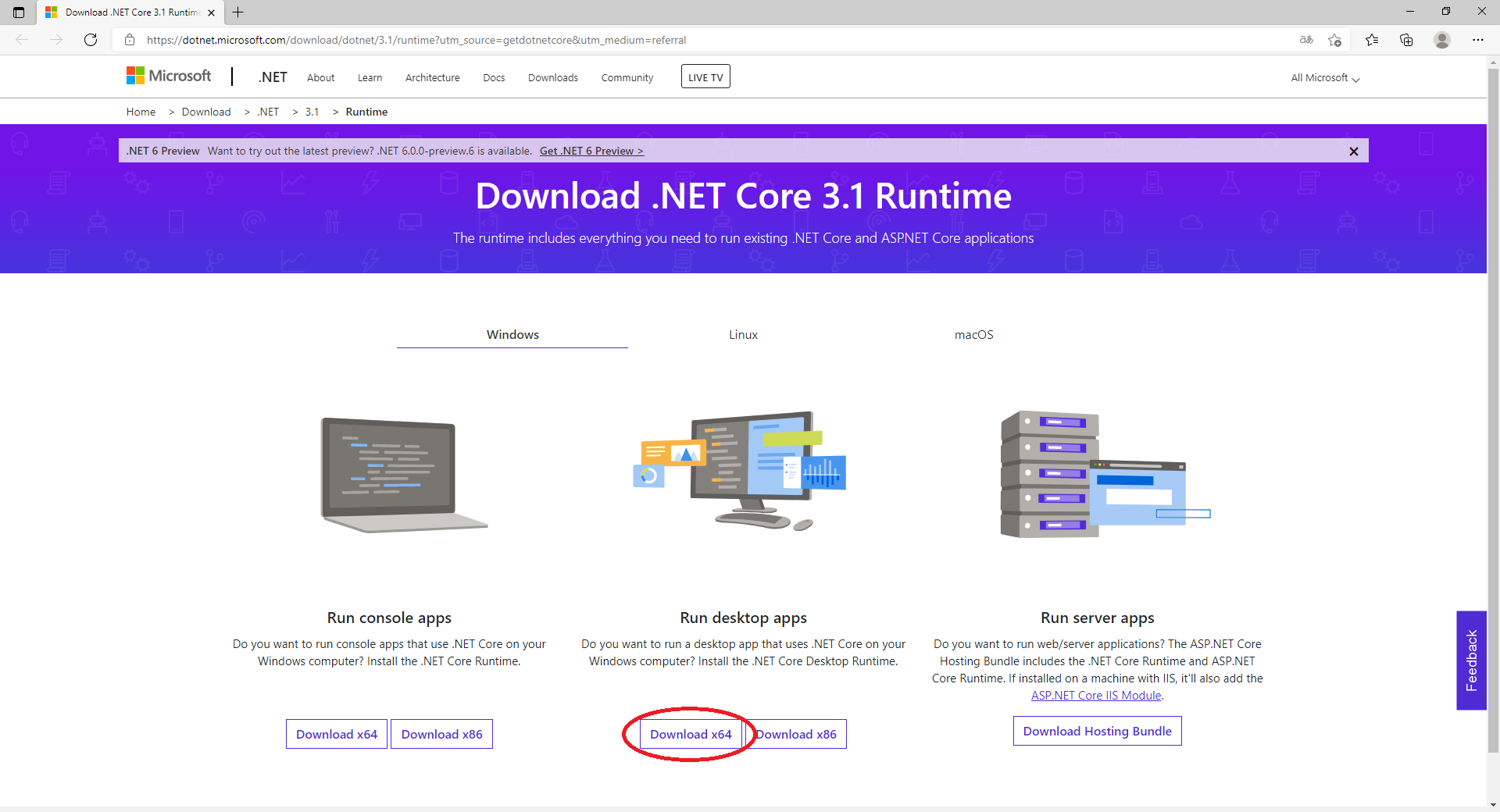The height and width of the screenshot is (812, 1500).
Task: Switch to the Linux tab
Action: (743, 334)
